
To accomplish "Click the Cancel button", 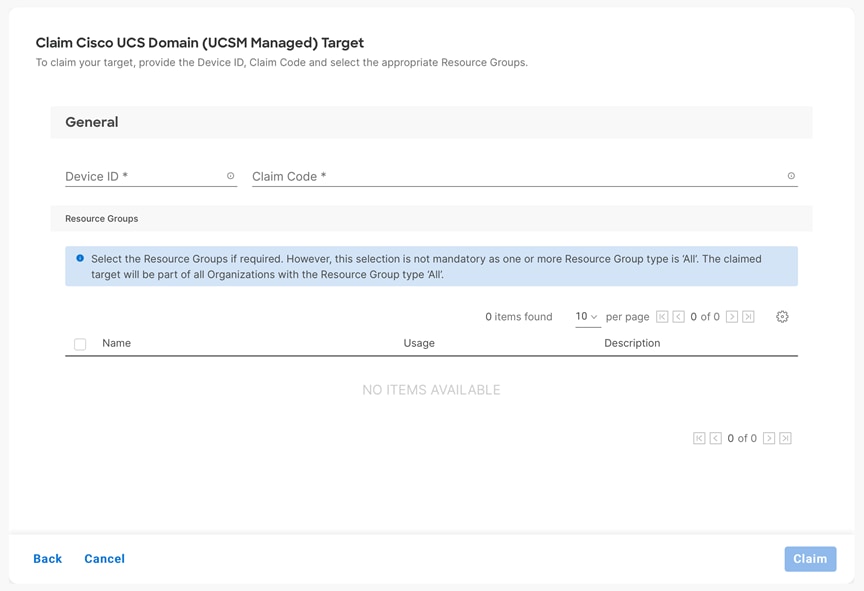I will [x=105, y=559].
